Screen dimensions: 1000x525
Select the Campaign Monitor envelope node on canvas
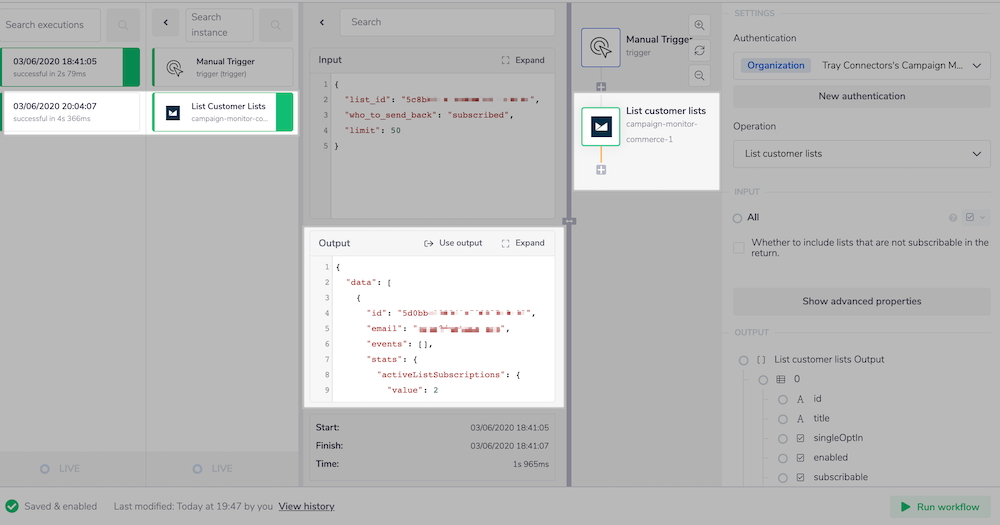(x=601, y=127)
